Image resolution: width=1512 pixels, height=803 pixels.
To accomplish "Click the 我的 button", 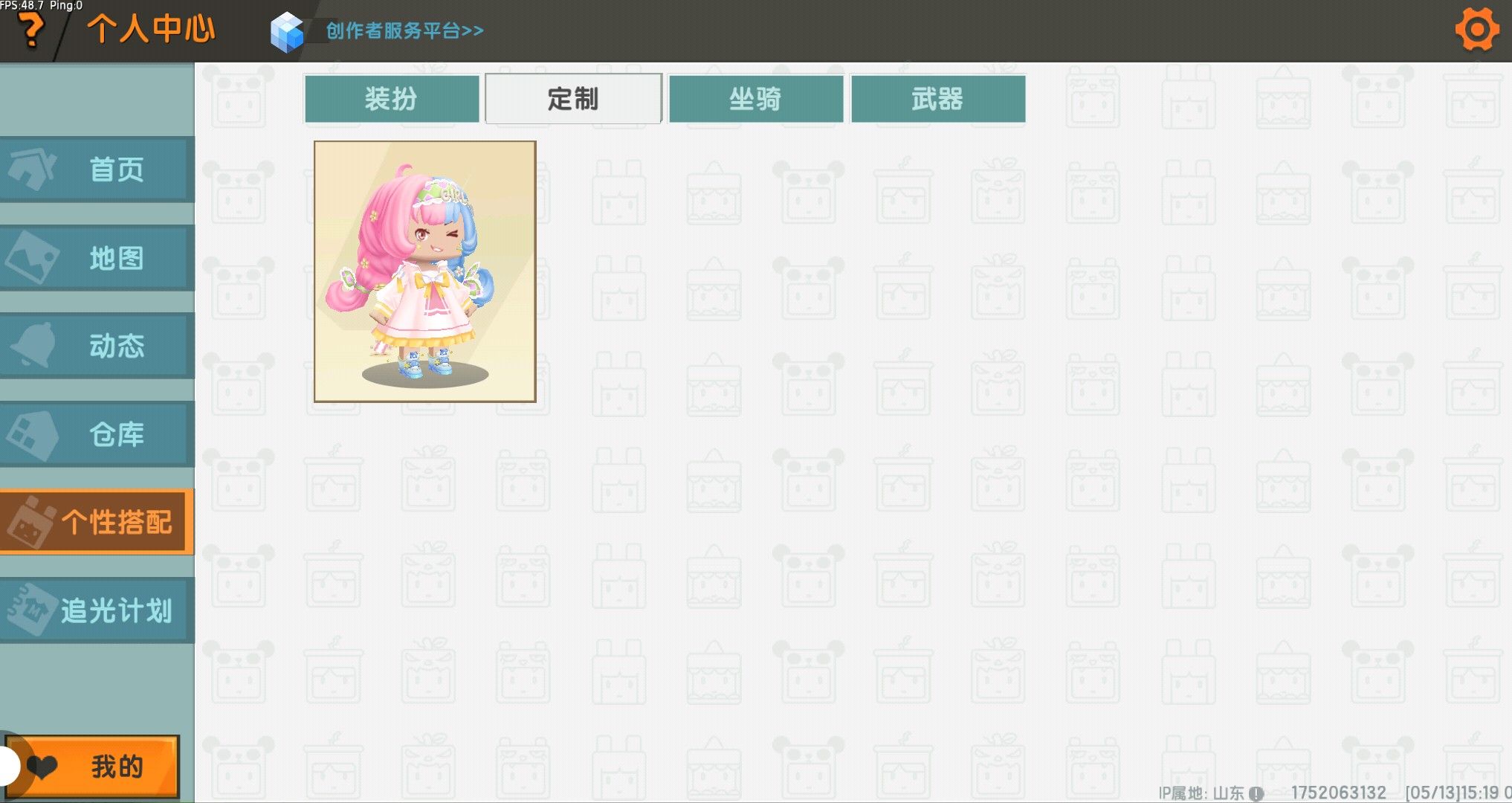I will click(x=93, y=766).
